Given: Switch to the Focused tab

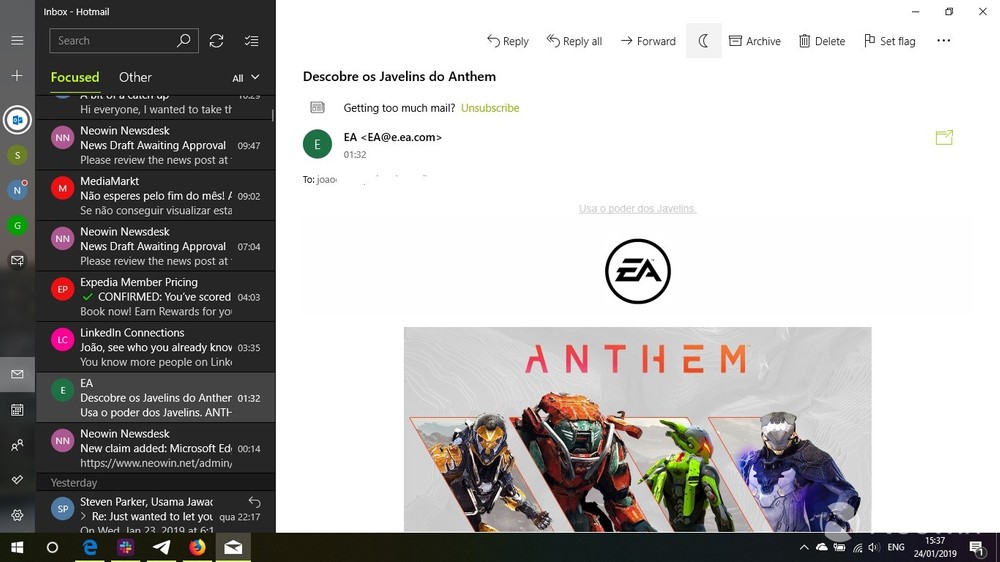Looking at the screenshot, I should (x=75, y=77).
